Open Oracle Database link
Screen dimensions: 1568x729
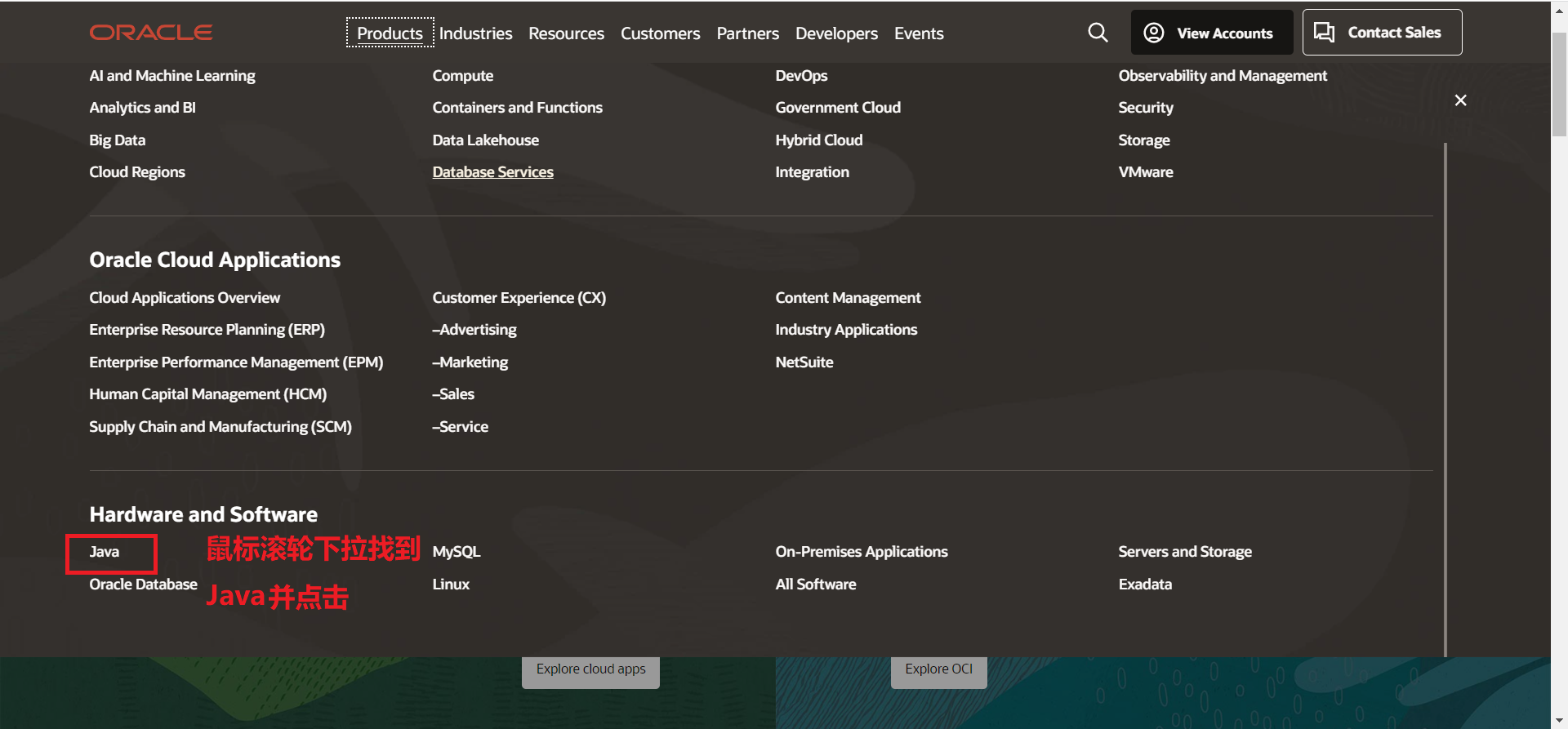(x=143, y=585)
